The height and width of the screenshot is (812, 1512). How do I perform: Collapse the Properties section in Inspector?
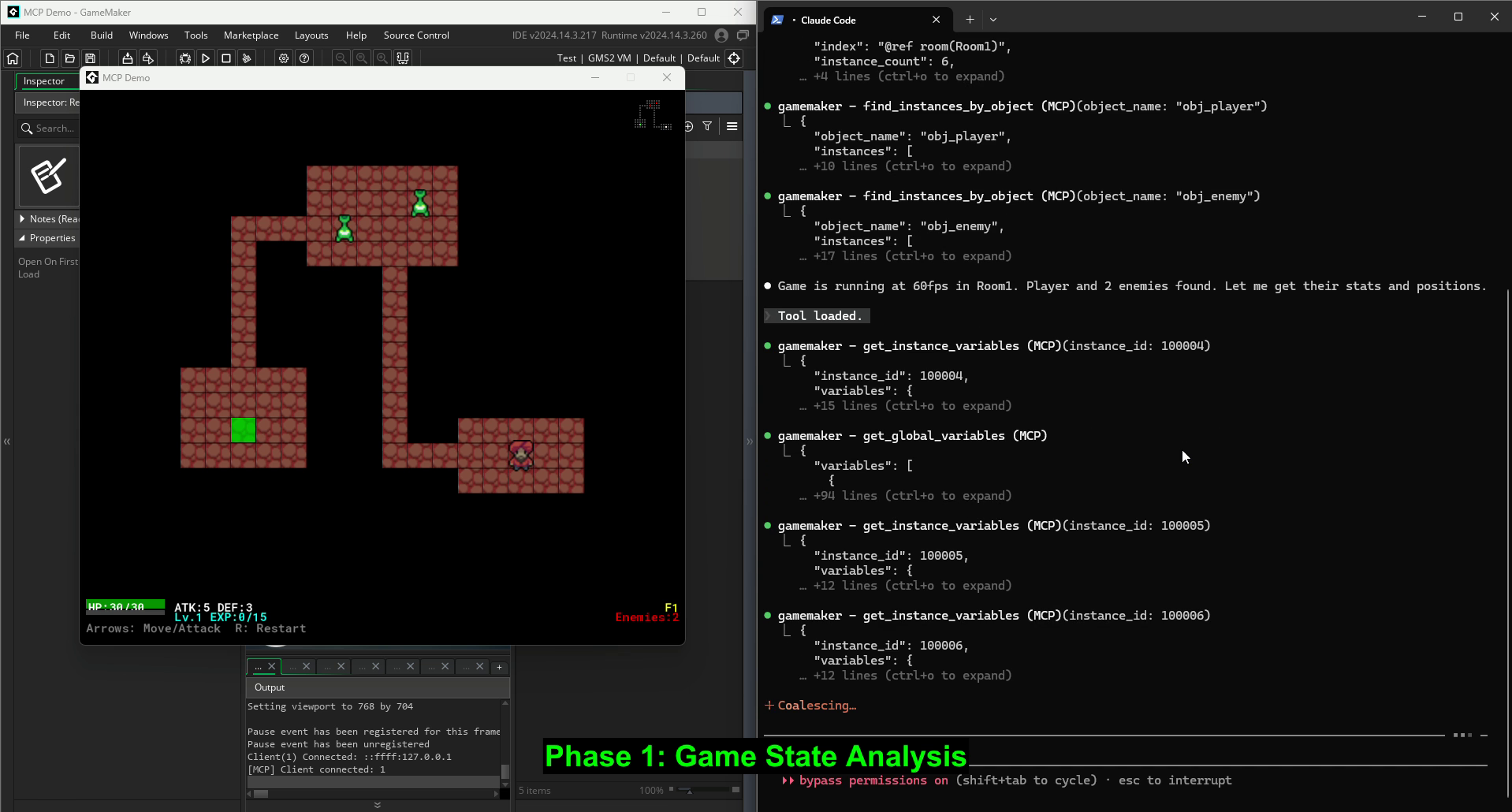click(22, 238)
